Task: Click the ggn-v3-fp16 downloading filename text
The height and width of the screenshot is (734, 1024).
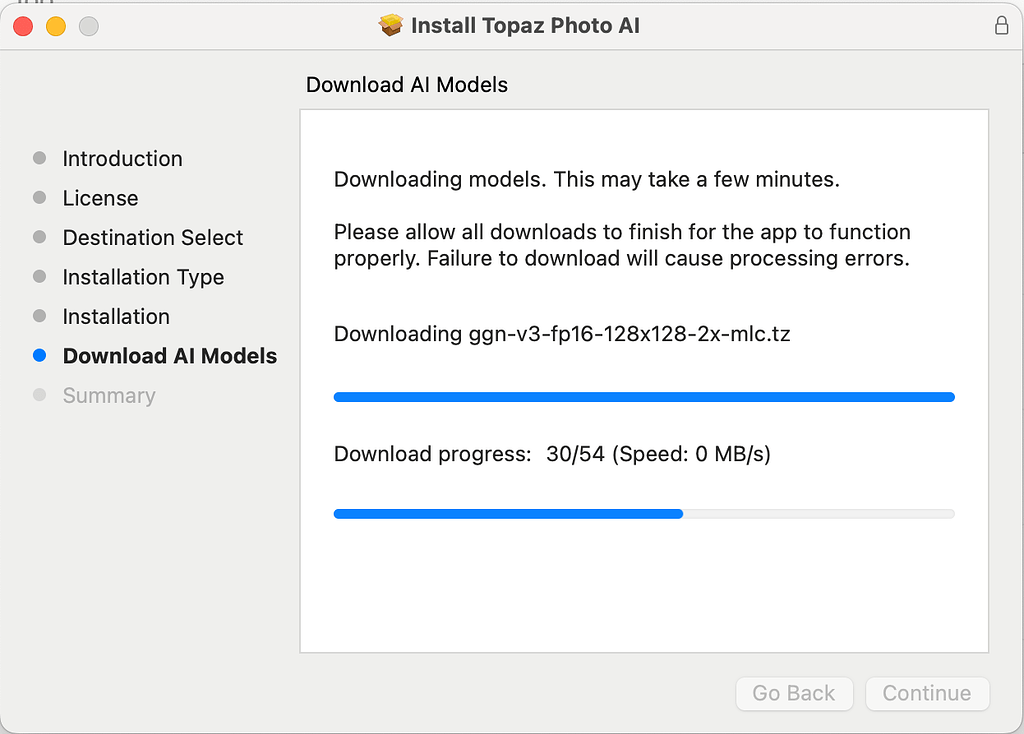Action: [561, 334]
